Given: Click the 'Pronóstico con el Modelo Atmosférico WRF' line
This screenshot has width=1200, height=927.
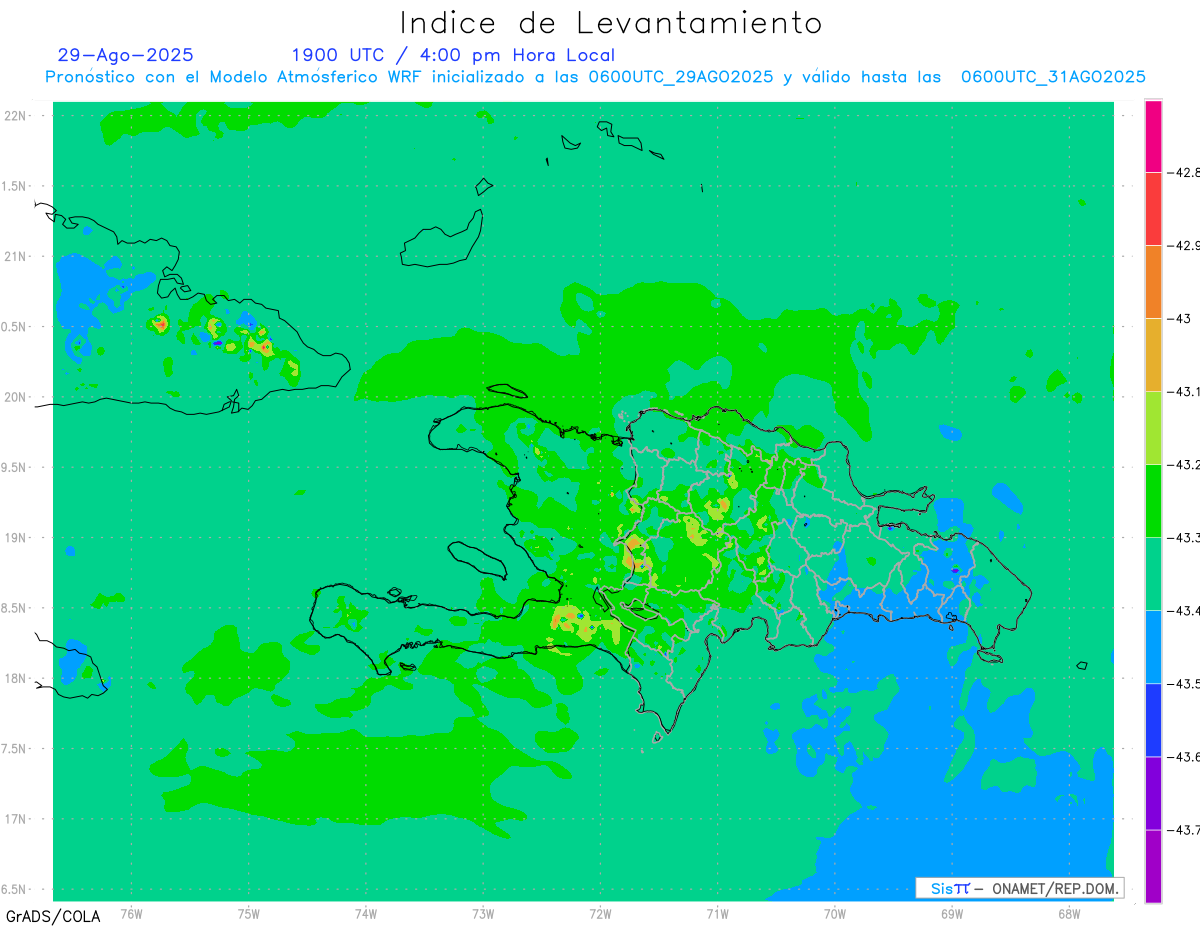Looking at the screenshot, I should pos(595,77).
